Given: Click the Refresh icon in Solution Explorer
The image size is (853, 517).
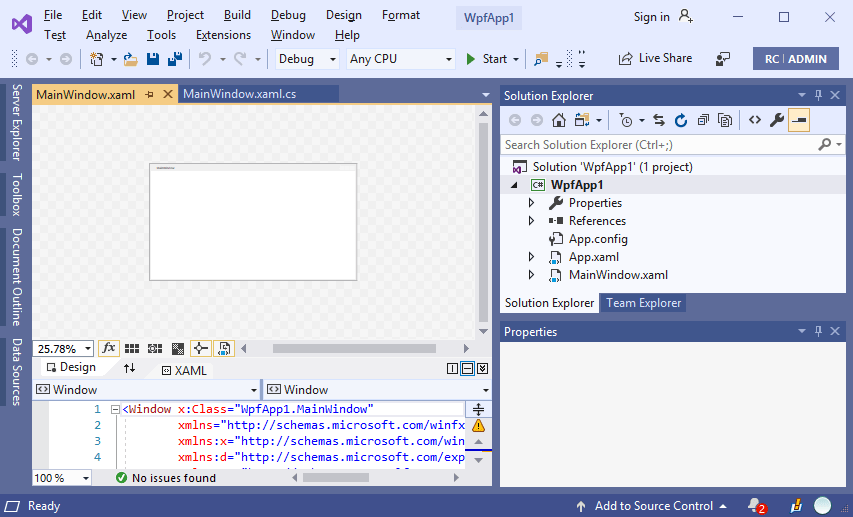Looking at the screenshot, I should coord(681,120).
